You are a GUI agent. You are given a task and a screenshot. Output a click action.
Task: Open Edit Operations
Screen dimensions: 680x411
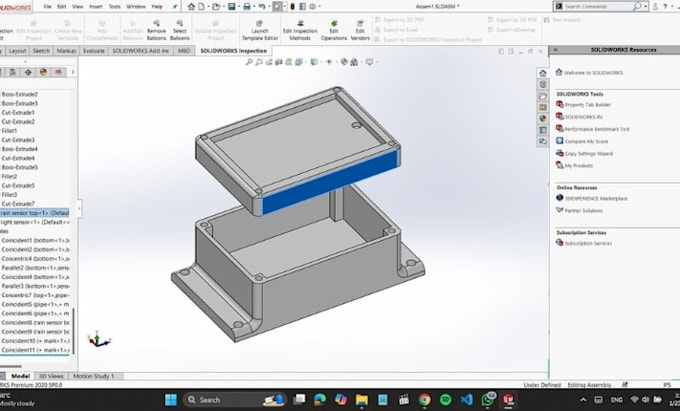click(x=334, y=30)
